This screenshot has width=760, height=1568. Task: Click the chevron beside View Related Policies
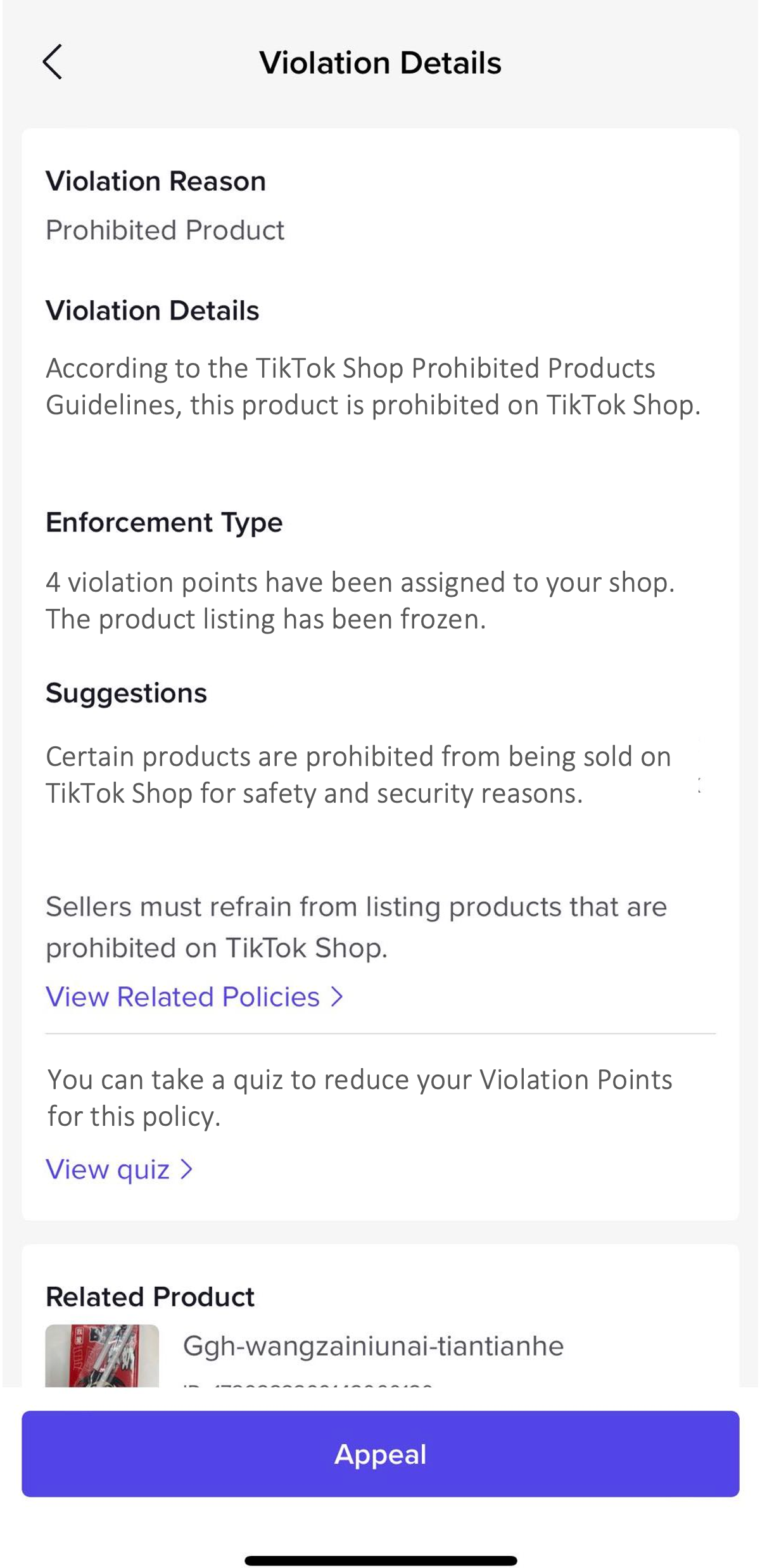[338, 997]
